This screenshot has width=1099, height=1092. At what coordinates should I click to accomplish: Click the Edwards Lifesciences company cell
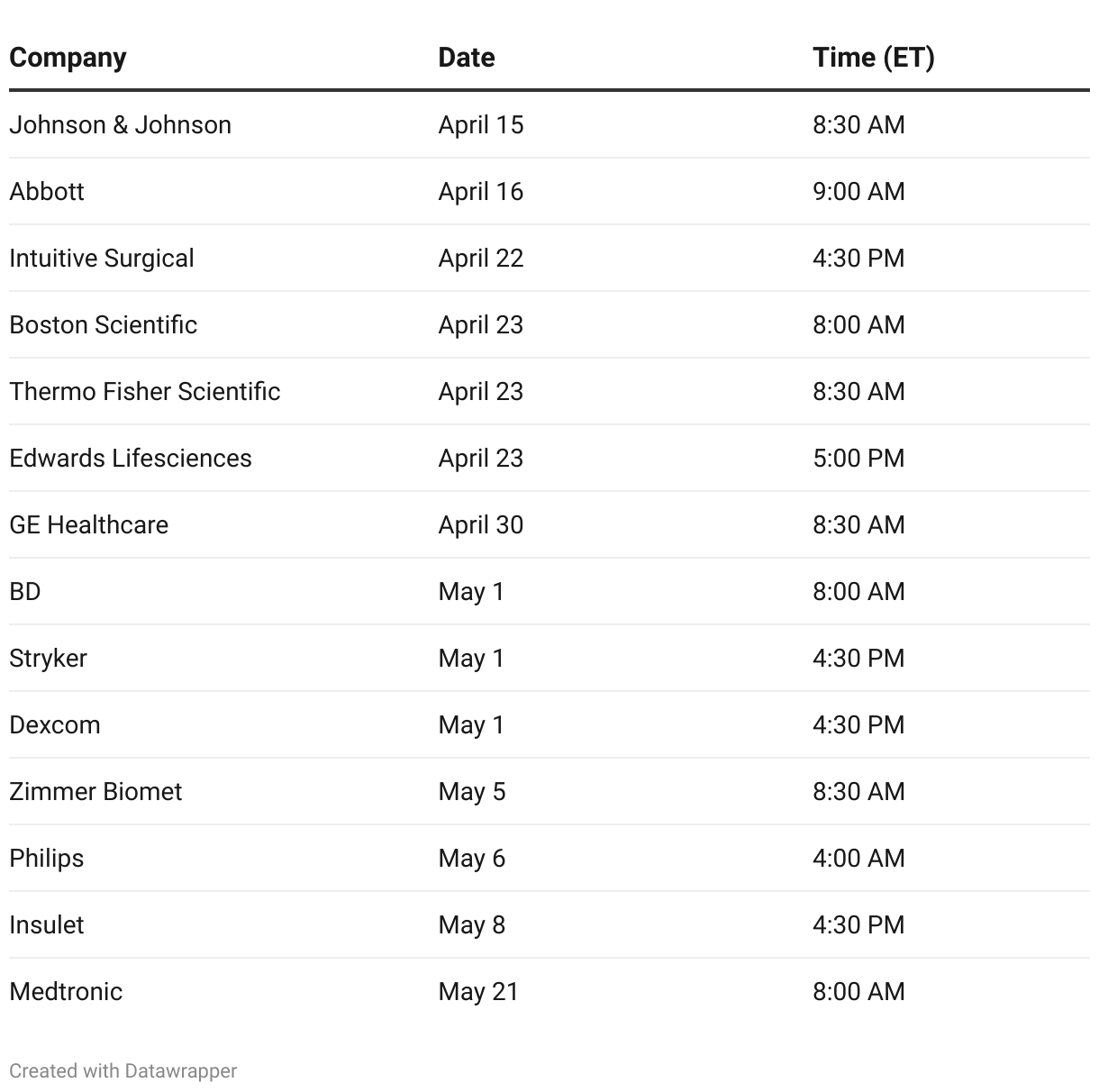[x=131, y=458]
